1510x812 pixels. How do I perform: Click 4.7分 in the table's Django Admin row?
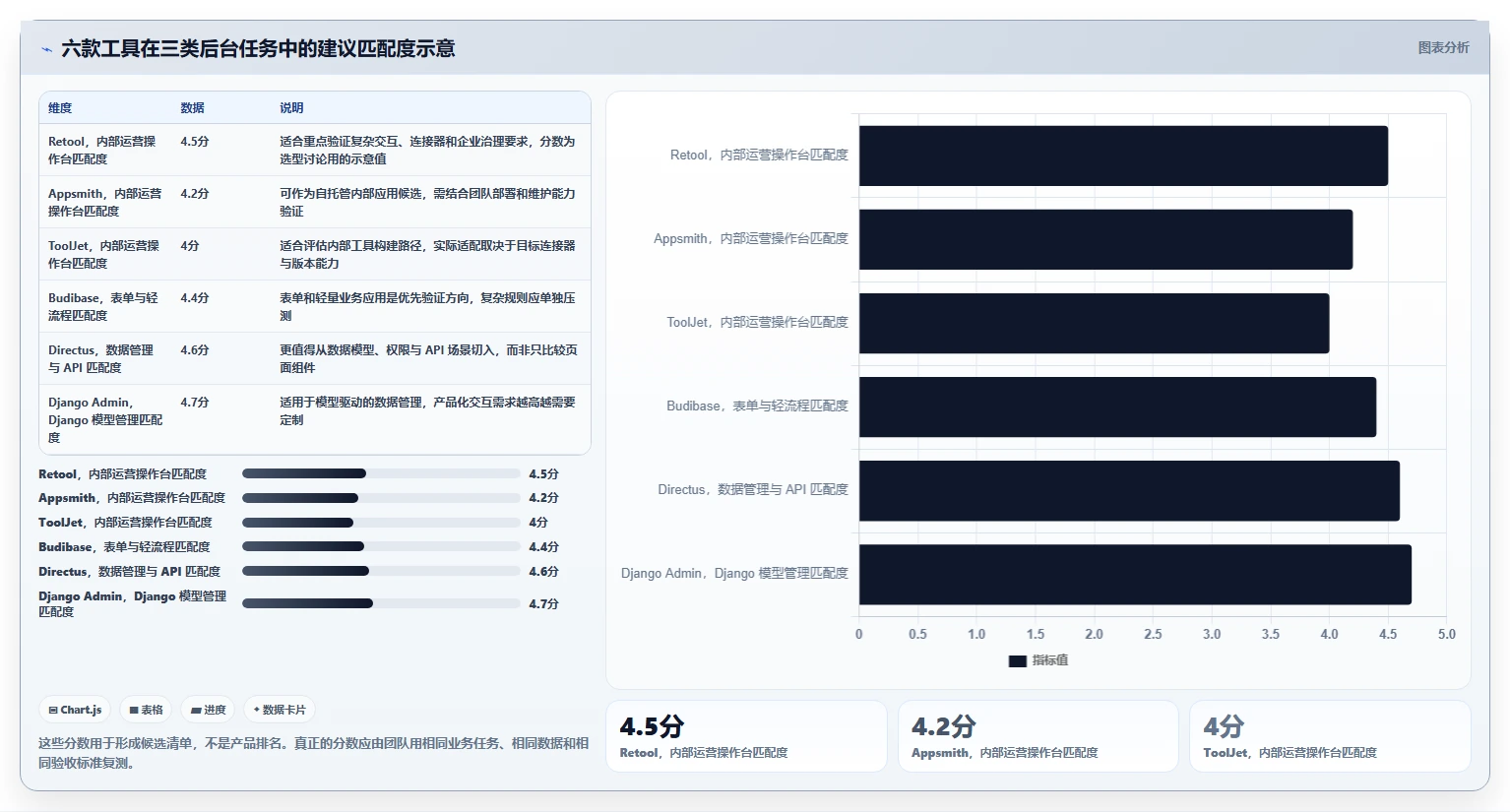coord(195,403)
